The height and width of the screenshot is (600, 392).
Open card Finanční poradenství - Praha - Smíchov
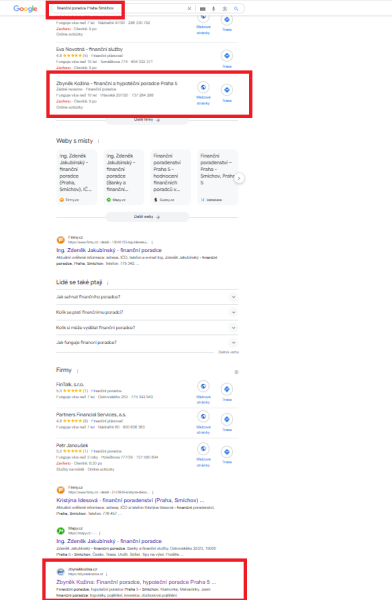[x=217, y=177]
